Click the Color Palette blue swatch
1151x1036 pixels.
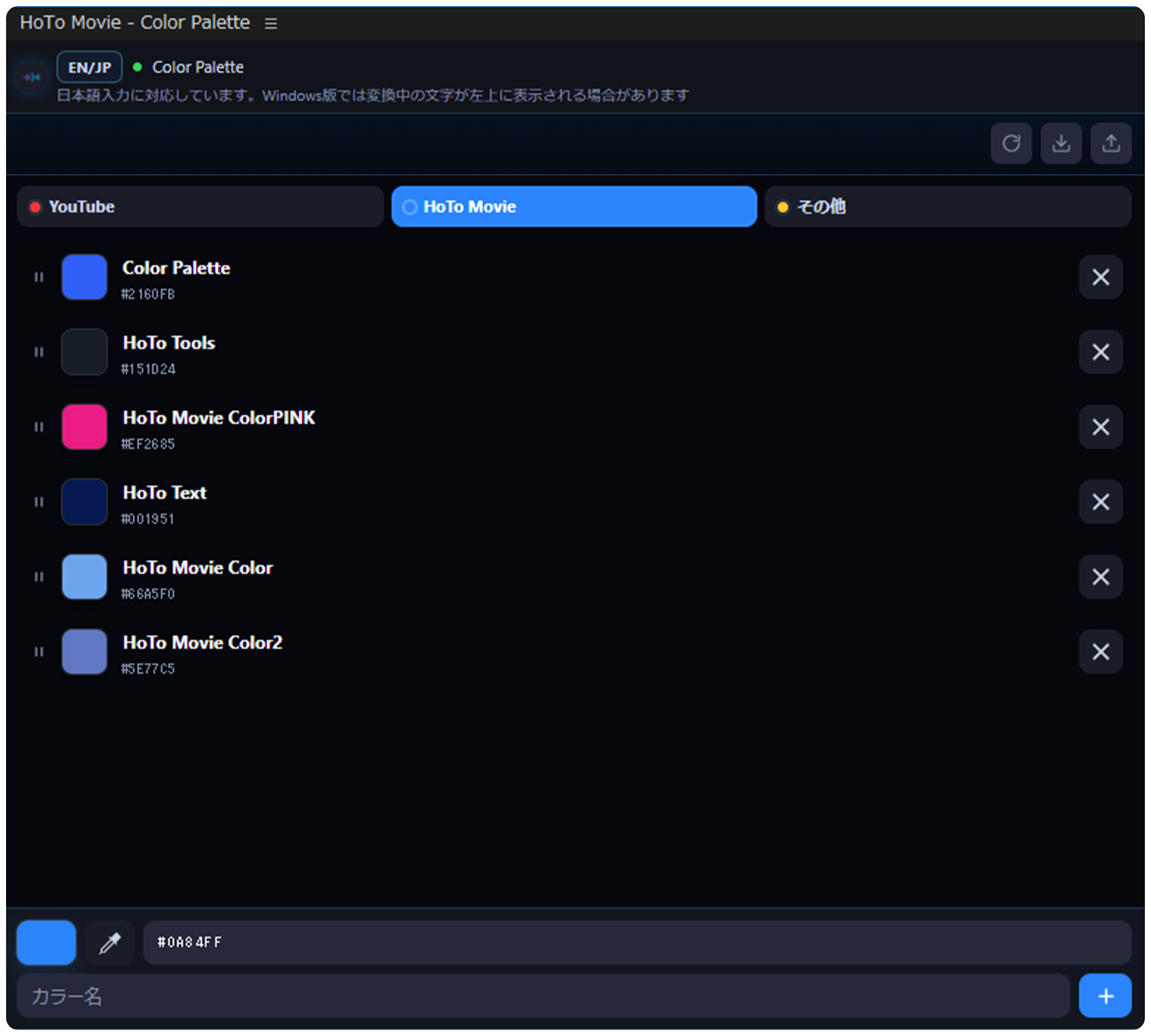[84, 277]
